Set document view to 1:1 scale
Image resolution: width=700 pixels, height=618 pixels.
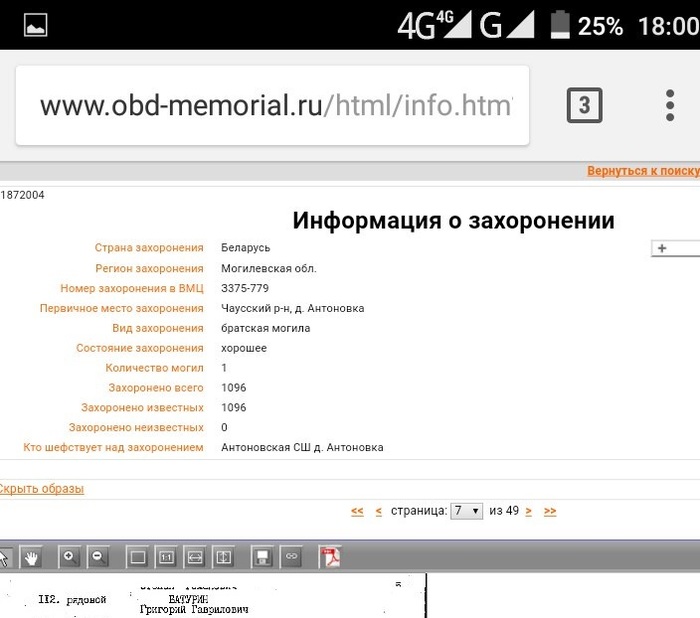click(166, 557)
